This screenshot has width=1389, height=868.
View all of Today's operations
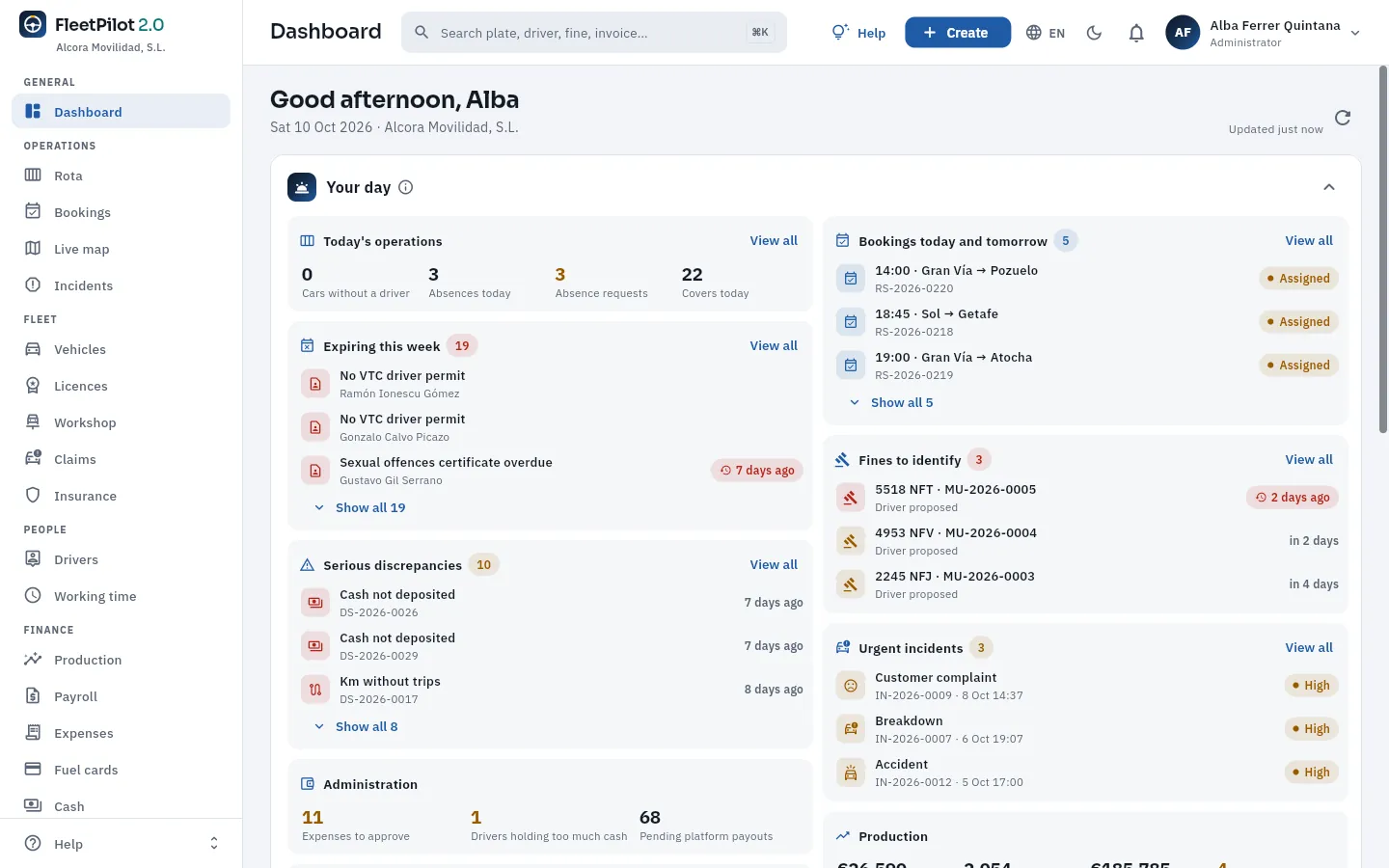coord(774,241)
